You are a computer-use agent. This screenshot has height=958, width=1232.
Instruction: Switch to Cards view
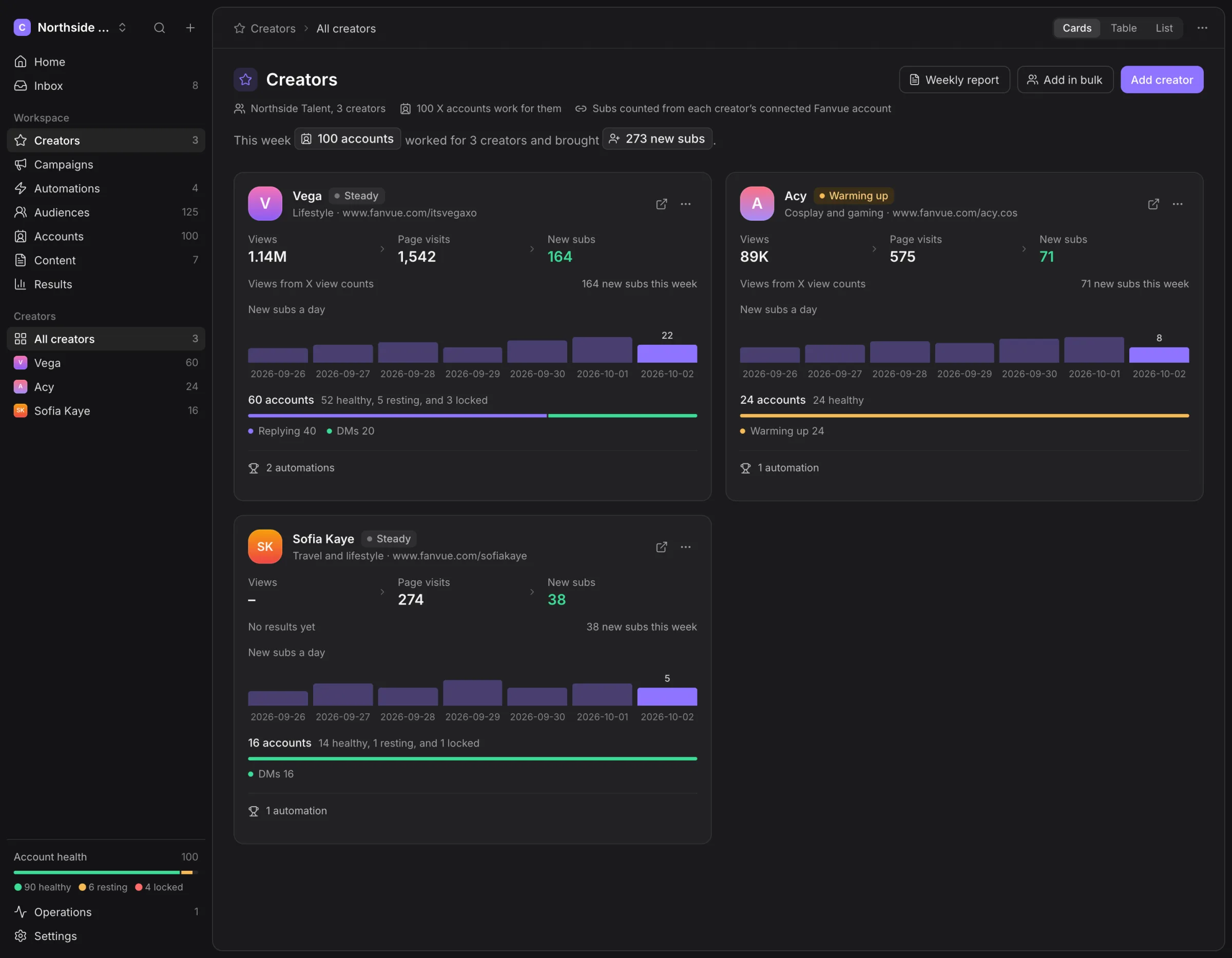pyautogui.click(x=1077, y=28)
